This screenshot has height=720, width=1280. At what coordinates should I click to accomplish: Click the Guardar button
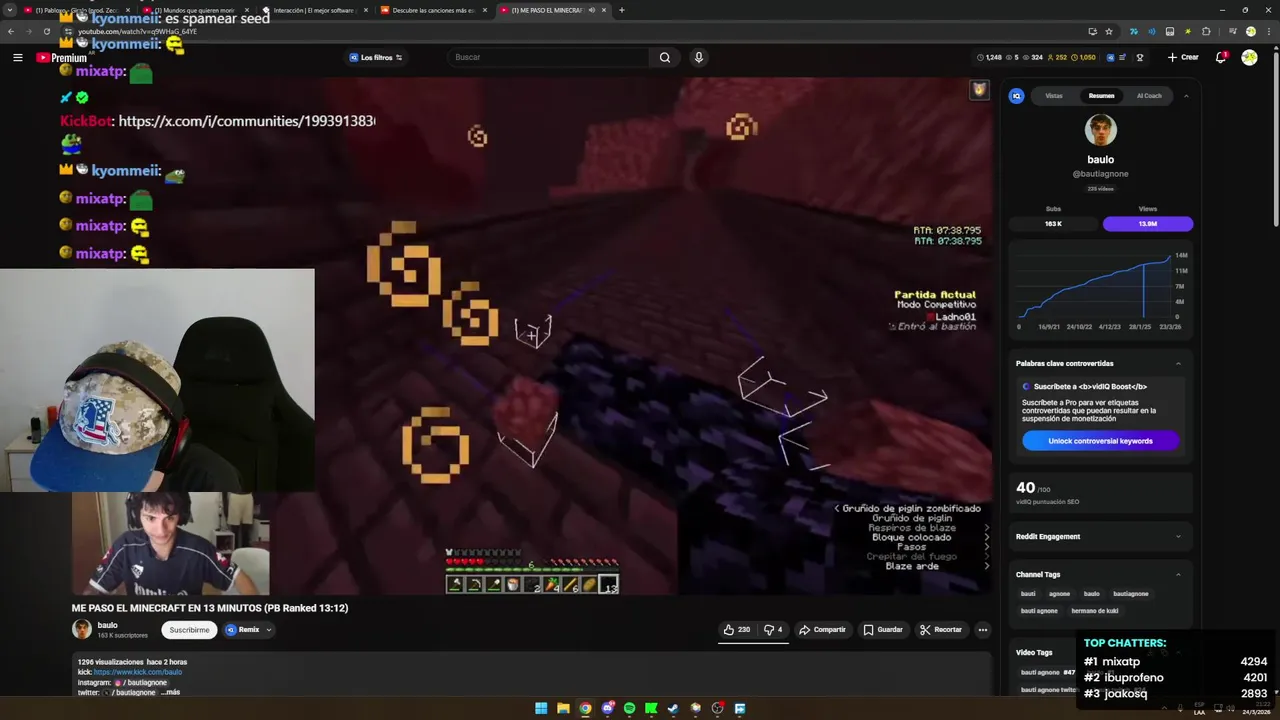coord(883,630)
